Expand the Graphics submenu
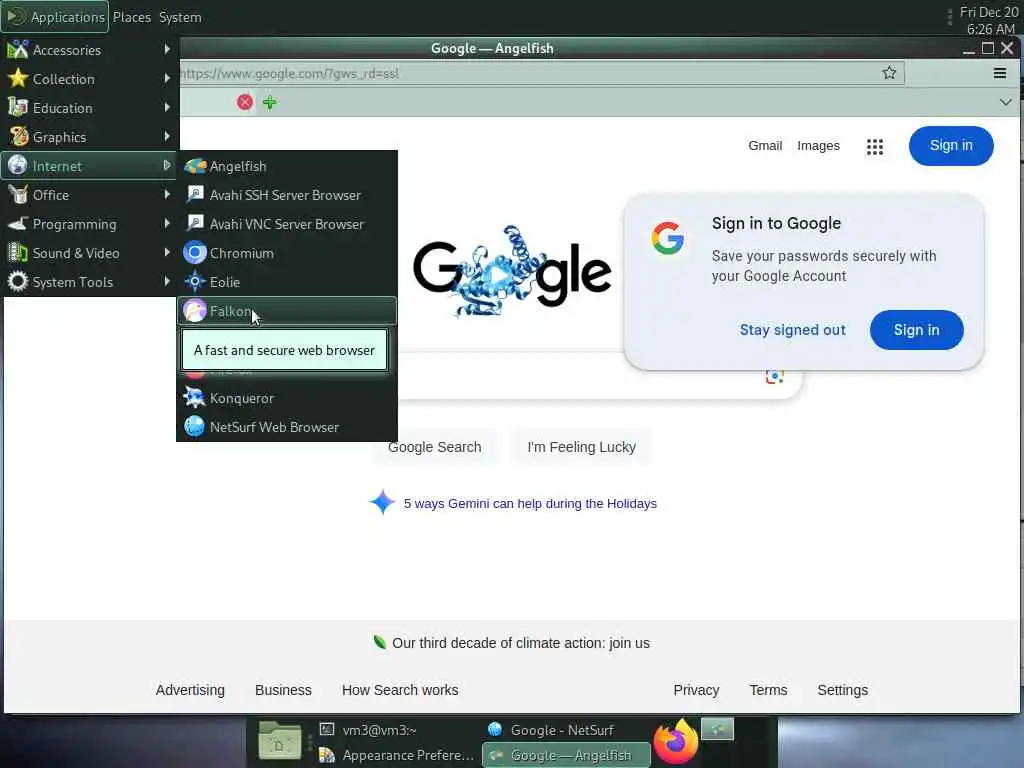The height and width of the screenshot is (768, 1024). [x=89, y=137]
